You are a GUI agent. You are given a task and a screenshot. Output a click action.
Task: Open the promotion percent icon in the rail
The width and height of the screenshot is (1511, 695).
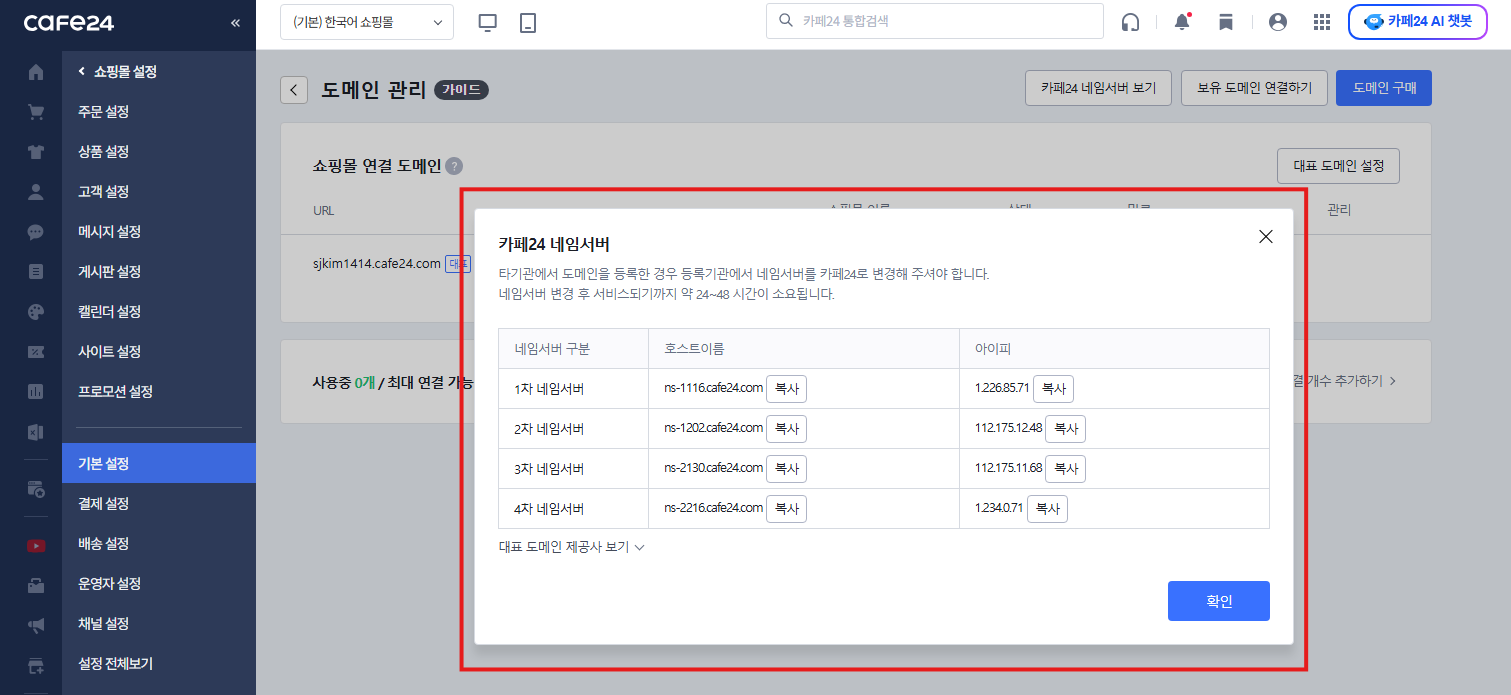pyautogui.click(x=36, y=352)
